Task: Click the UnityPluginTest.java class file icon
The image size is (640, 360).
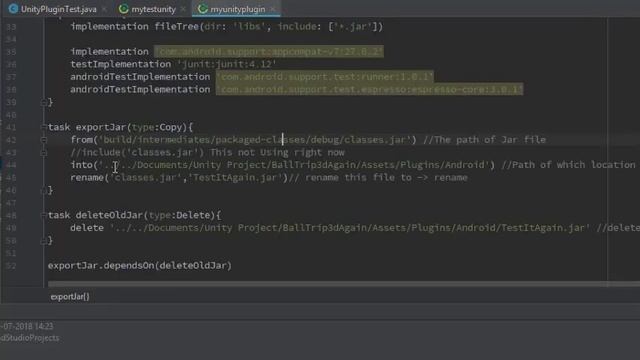Action: 13,9
